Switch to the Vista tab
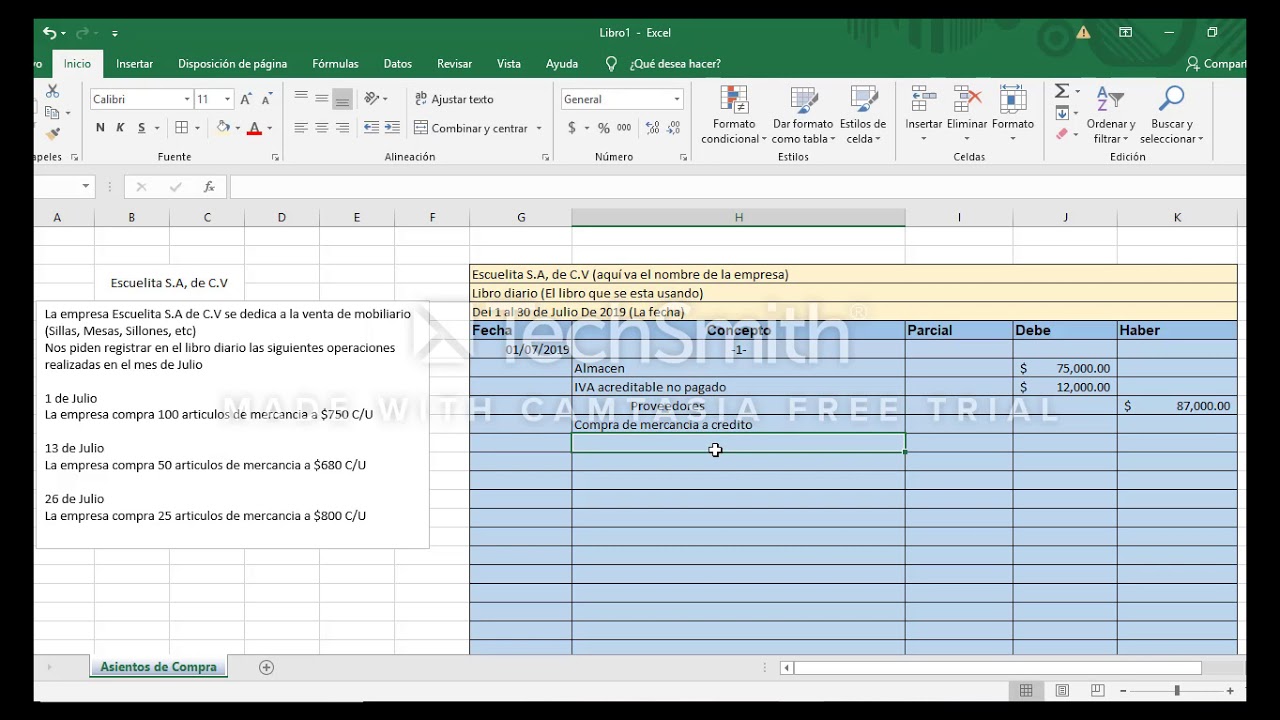Screen dimensions: 1280x720 pyautogui.click(x=509, y=63)
